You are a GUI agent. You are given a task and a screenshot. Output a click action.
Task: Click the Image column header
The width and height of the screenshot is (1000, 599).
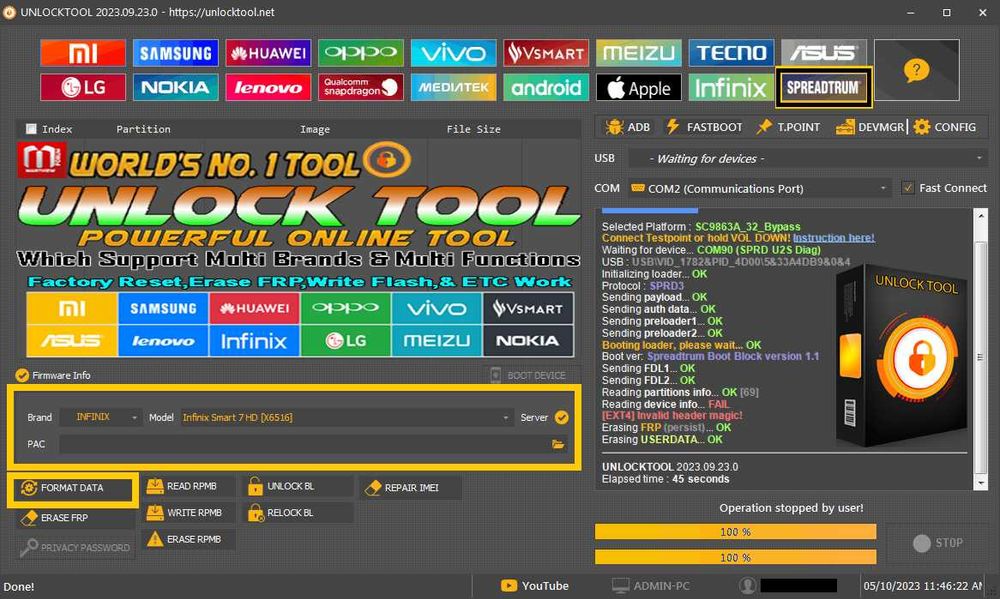click(x=315, y=129)
